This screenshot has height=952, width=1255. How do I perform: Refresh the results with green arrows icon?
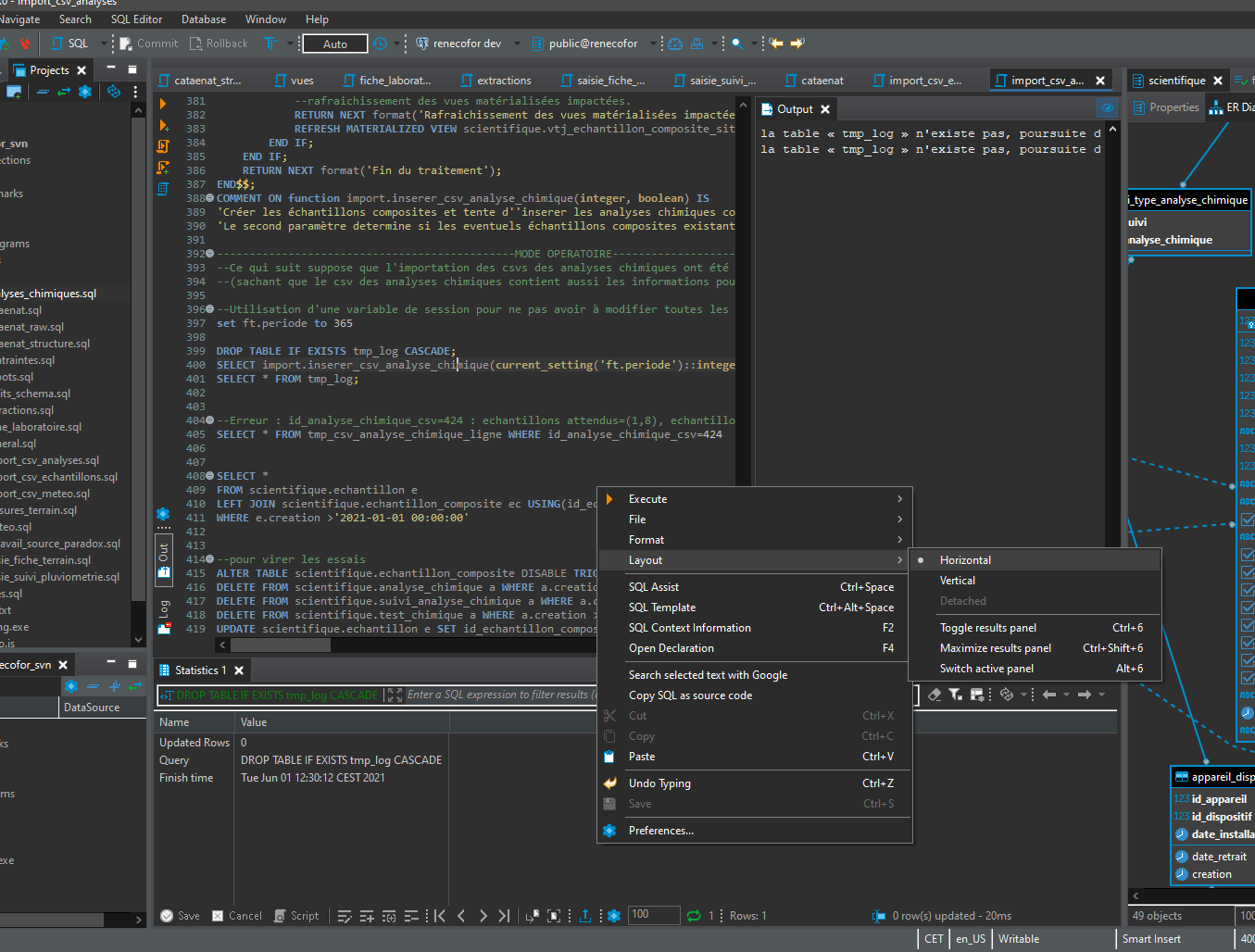click(x=694, y=916)
